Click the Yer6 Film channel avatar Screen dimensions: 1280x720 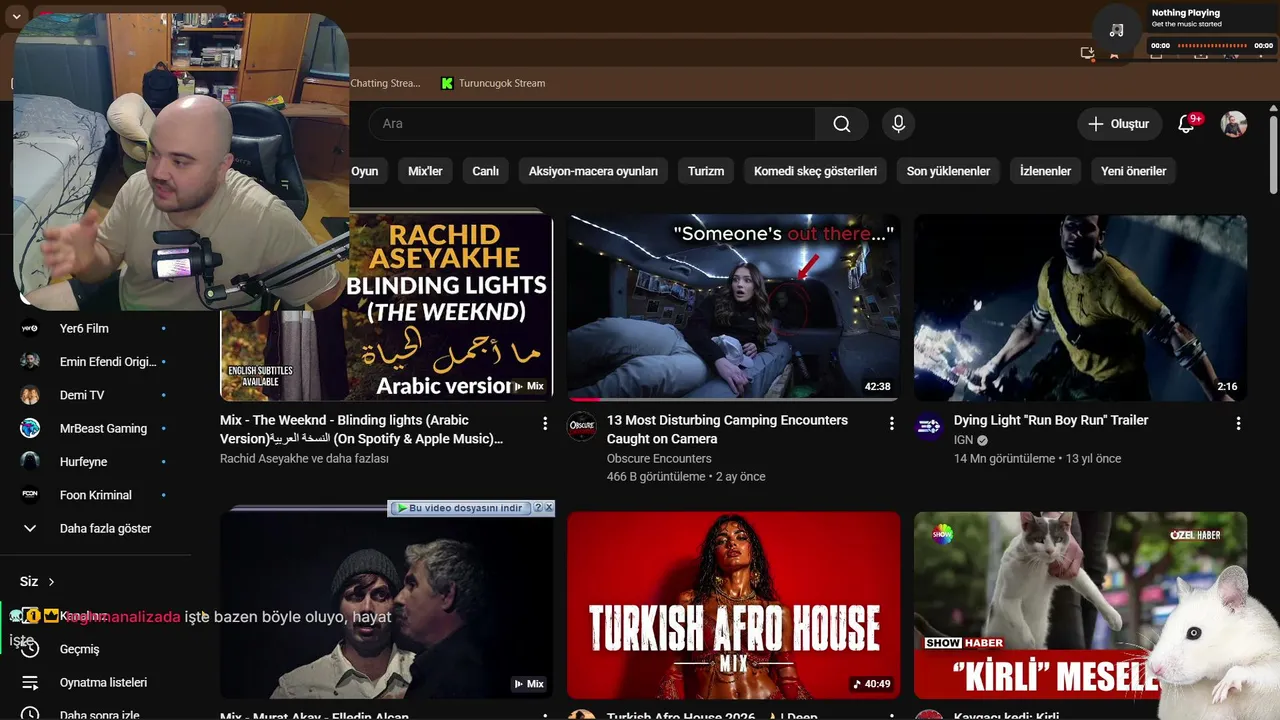30,328
